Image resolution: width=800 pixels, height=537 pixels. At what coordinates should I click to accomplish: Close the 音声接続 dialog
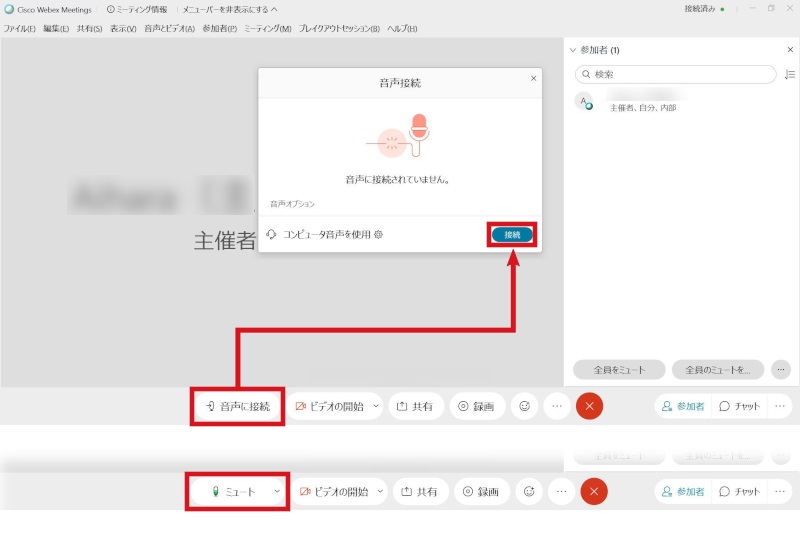533,78
